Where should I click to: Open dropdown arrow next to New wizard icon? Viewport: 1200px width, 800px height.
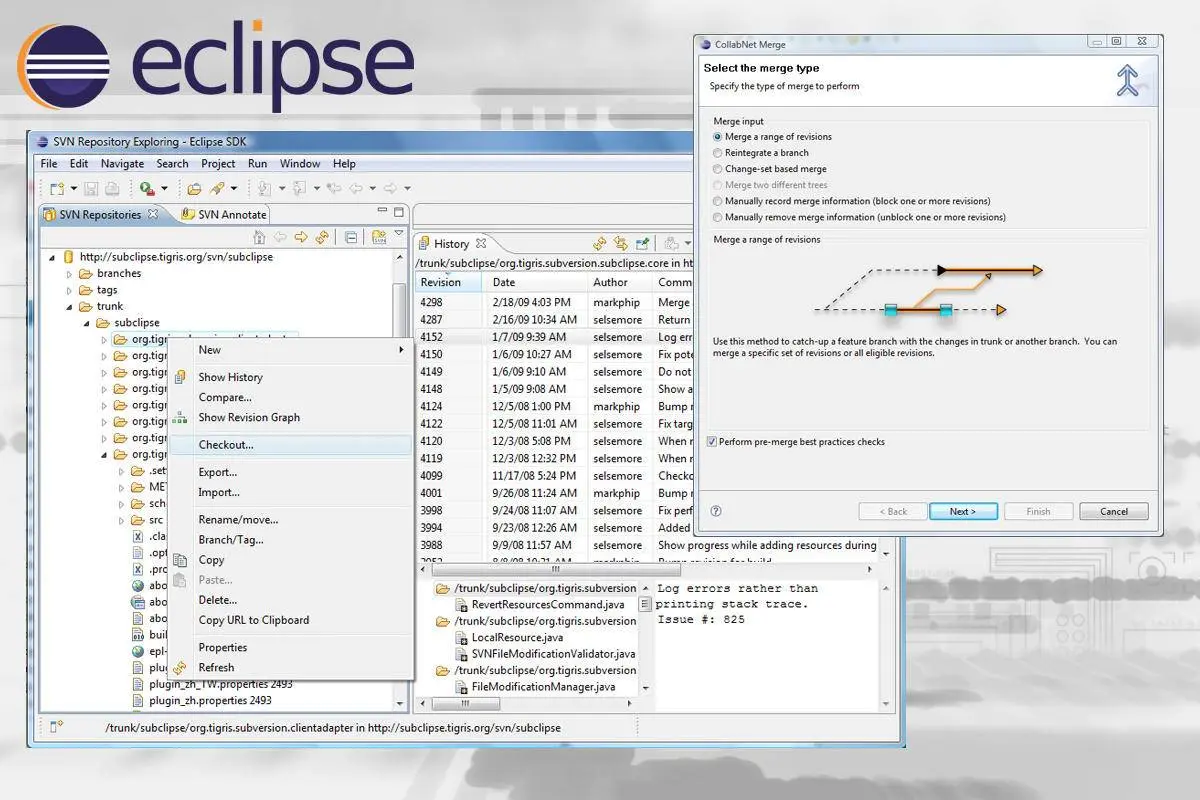[x=74, y=188]
